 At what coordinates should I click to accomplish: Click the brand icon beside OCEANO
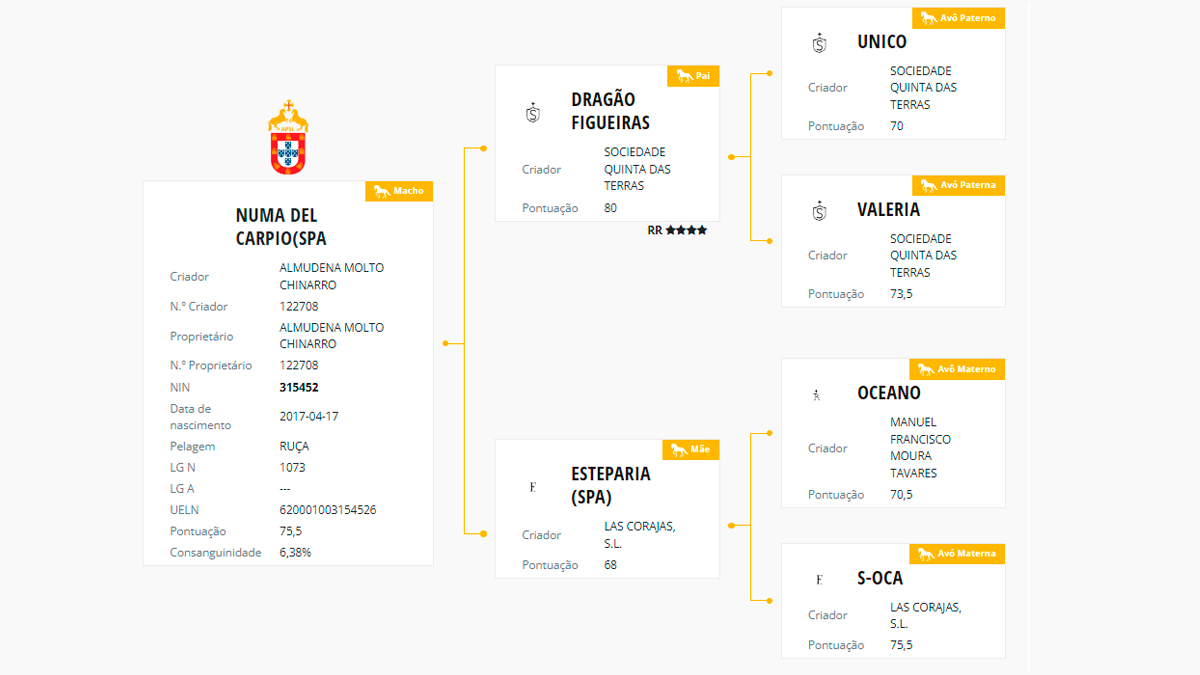point(817,395)
